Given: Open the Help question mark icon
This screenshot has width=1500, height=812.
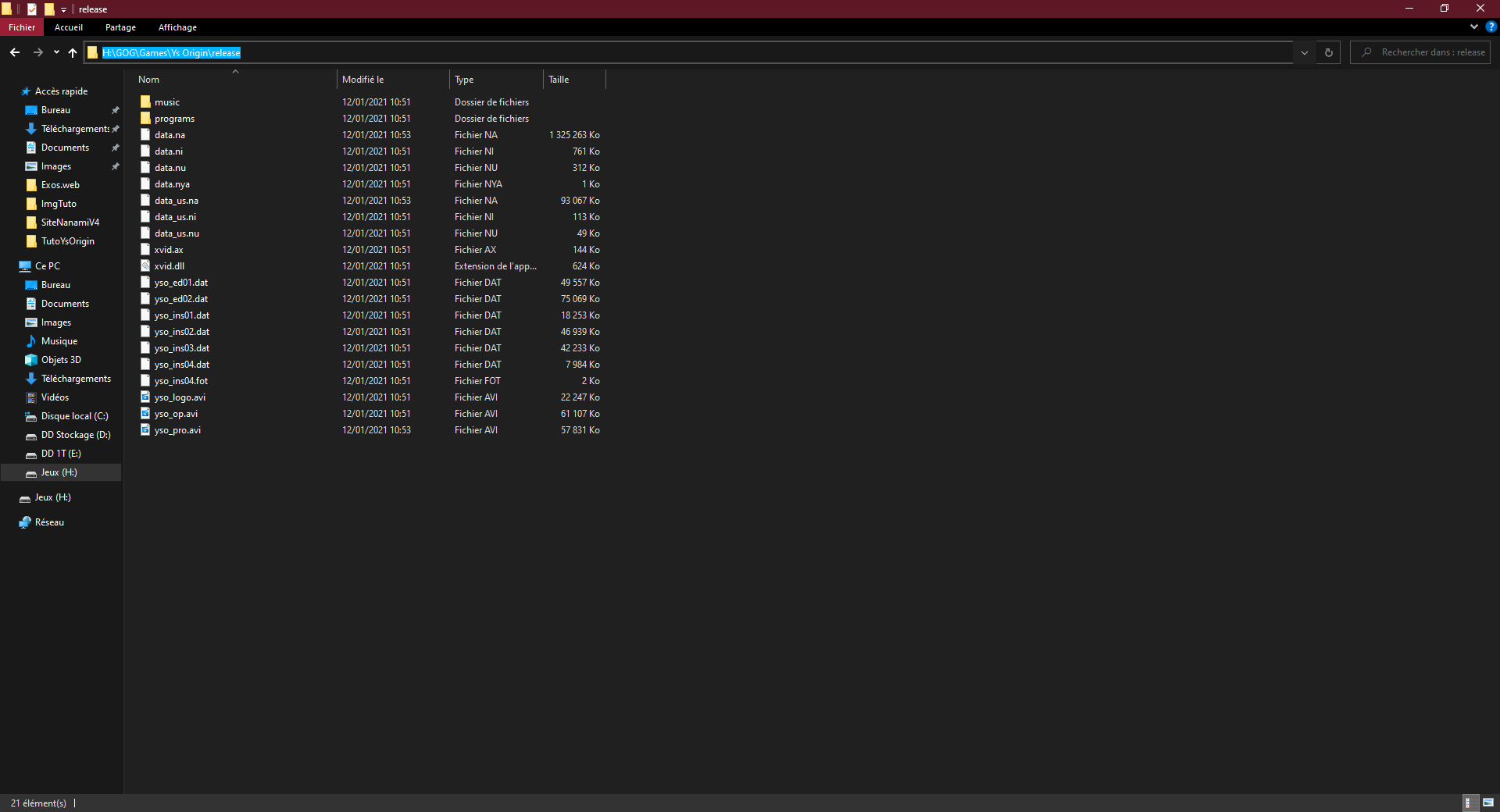Looking at the screenshot, I should point(1491,27).
